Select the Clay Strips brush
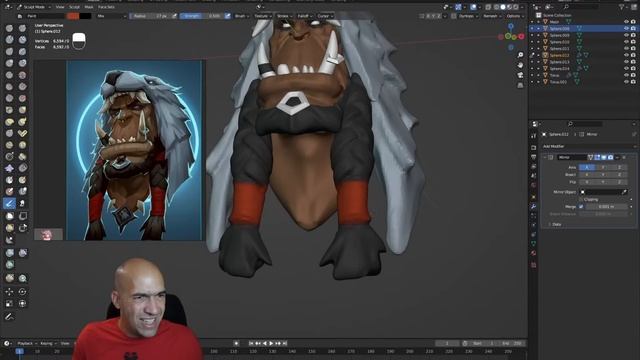The width and height of the screenshot is (640, 360). [22, 40]
